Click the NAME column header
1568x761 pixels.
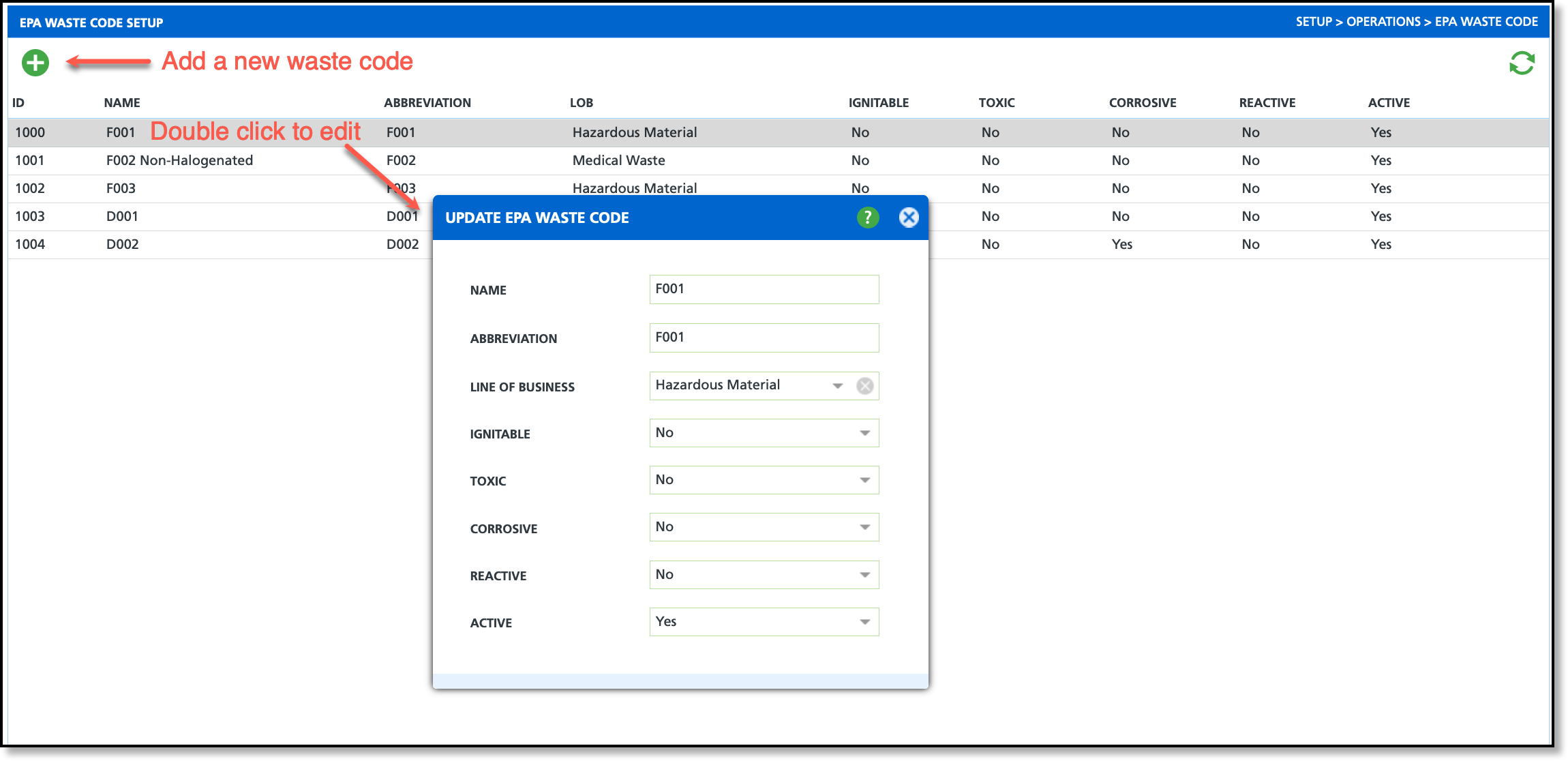pyautogui.click(x=122, y=103)
